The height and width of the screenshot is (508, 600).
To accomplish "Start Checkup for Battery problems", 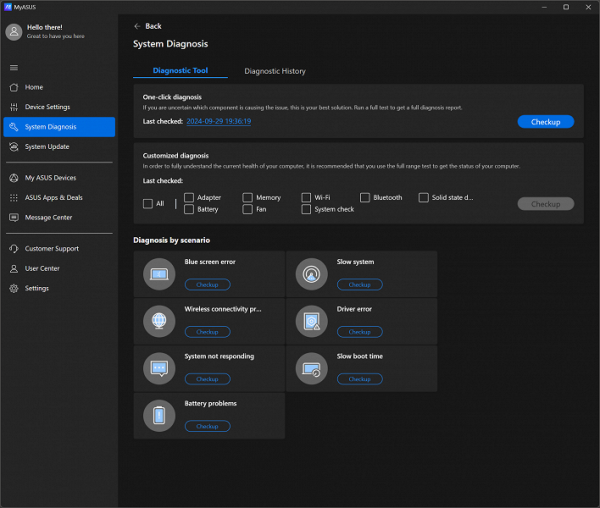I will tap(207, 426).
